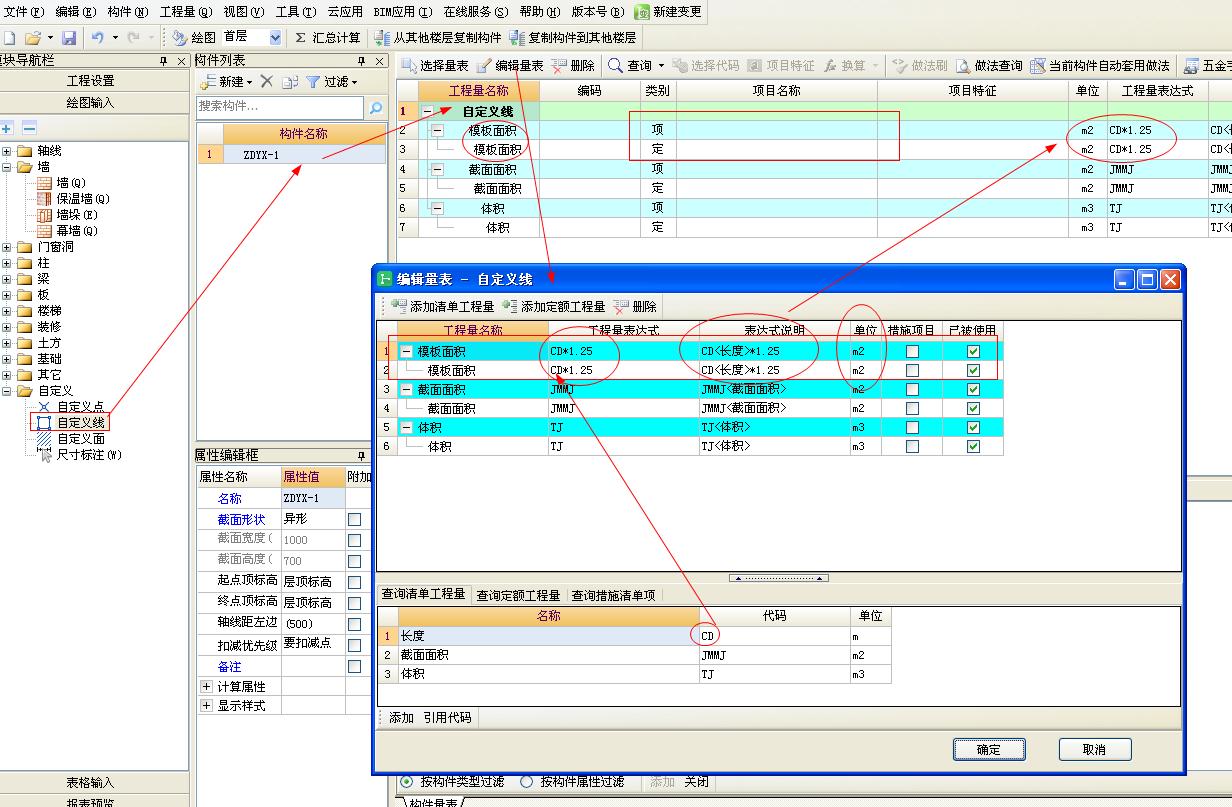
Task: Click 添加清单工程量 in dialog
Action: coord(443,307)
